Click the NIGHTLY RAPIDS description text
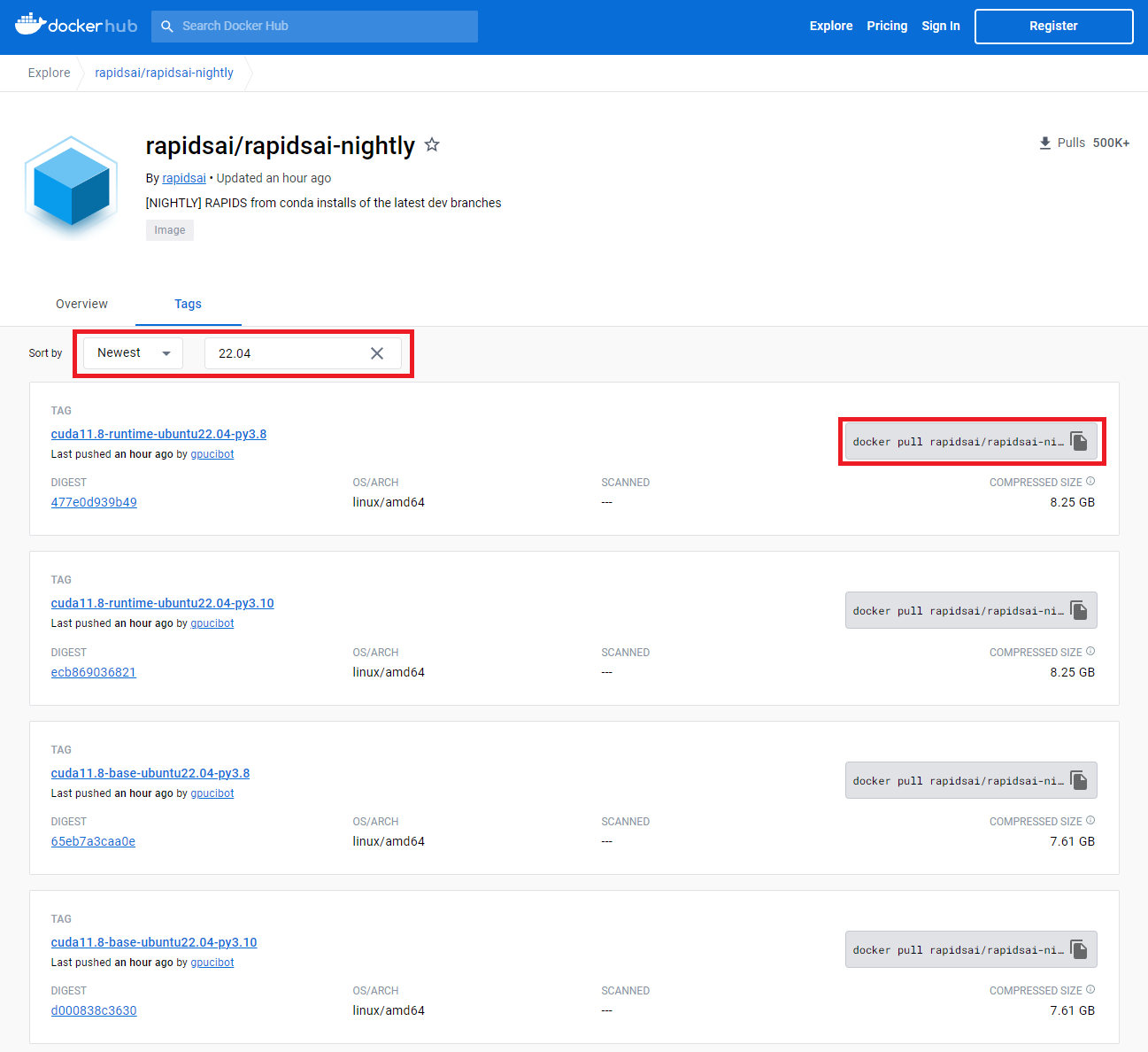Screen dimensions: 1148x1052 tap(323, 203)
